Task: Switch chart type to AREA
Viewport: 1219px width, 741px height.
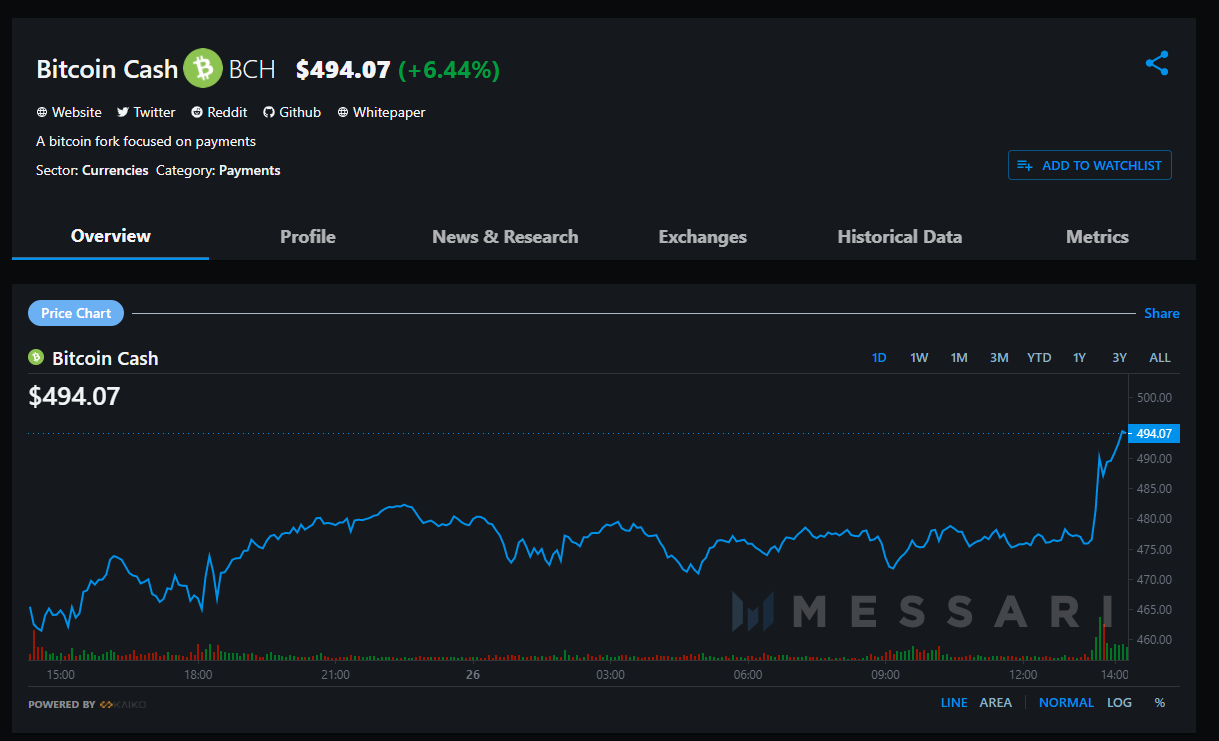Action: coord(995,703)
